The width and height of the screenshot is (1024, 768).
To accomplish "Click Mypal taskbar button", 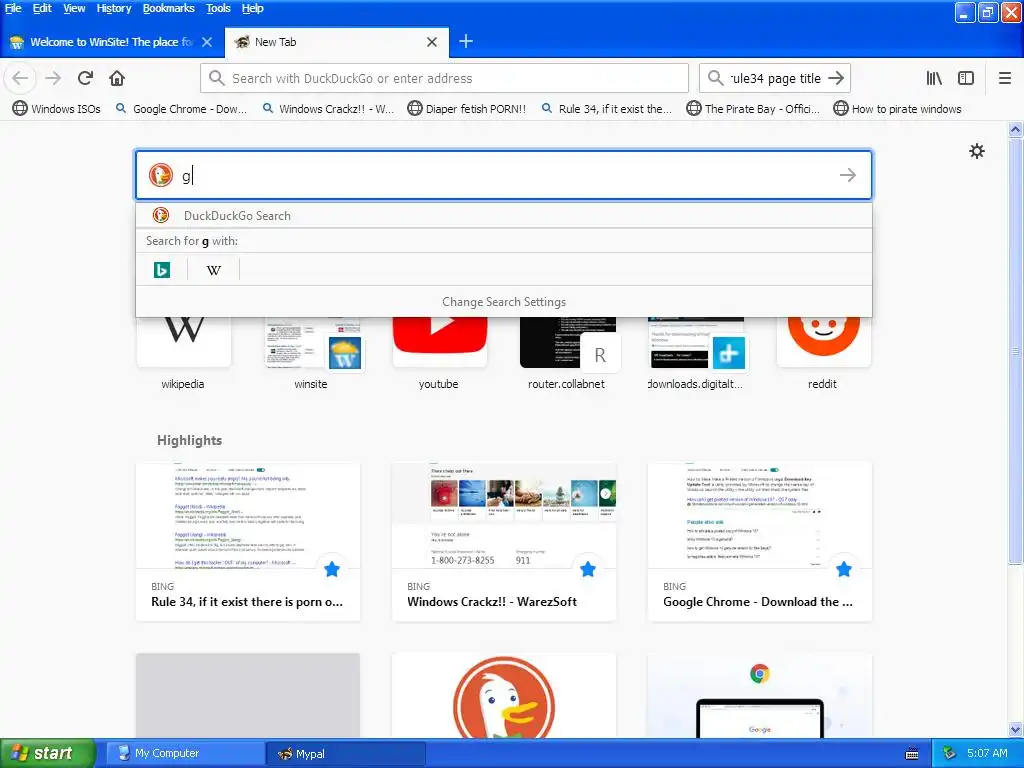I will [x=346, y=754].
